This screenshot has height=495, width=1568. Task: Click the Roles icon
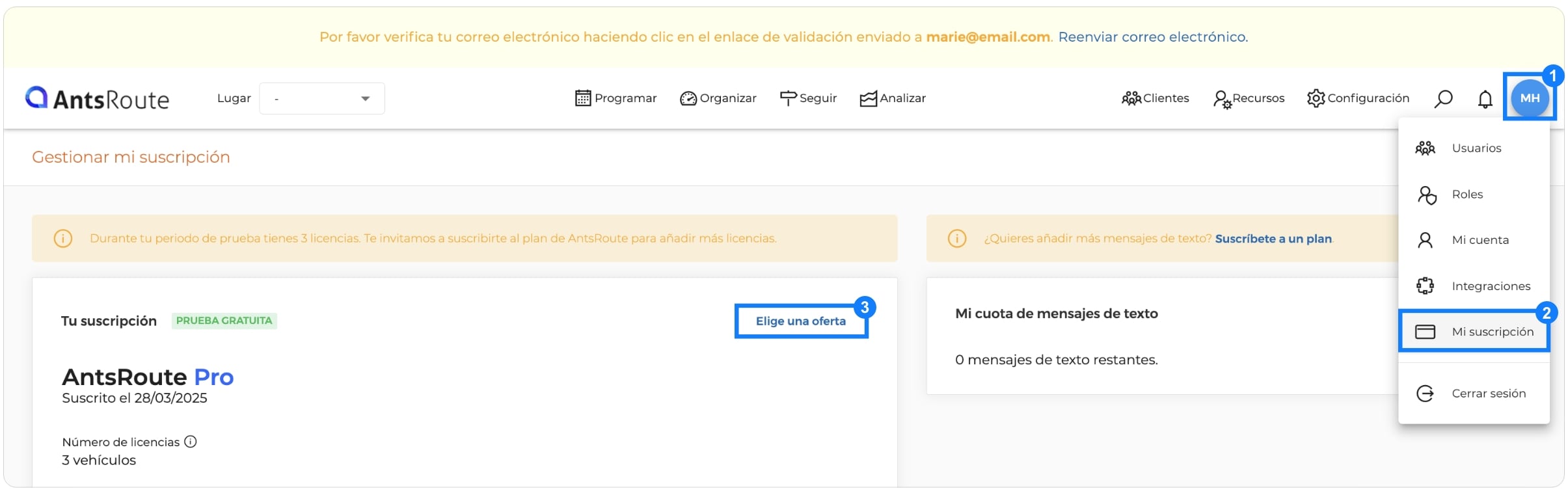point(1427,195)
